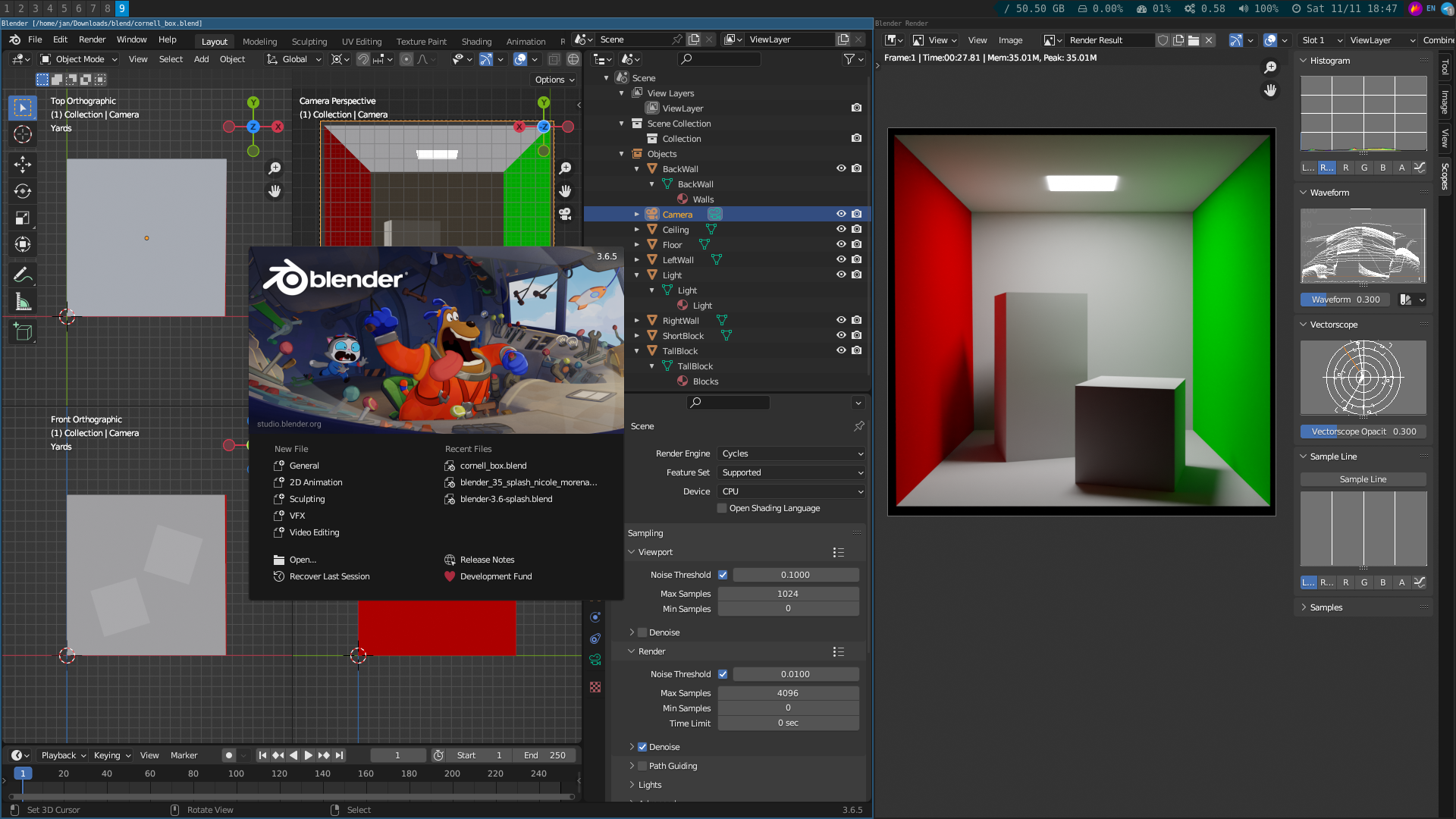Open the Device dropdown set to CPU
Screen dimensions: 1456x819
(x=791, y=491)
